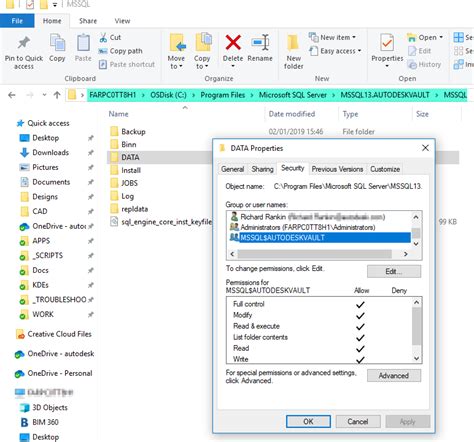Click the Edit... permissions button
Viewport: 474px width, 442px height.
tap(394, 271)
